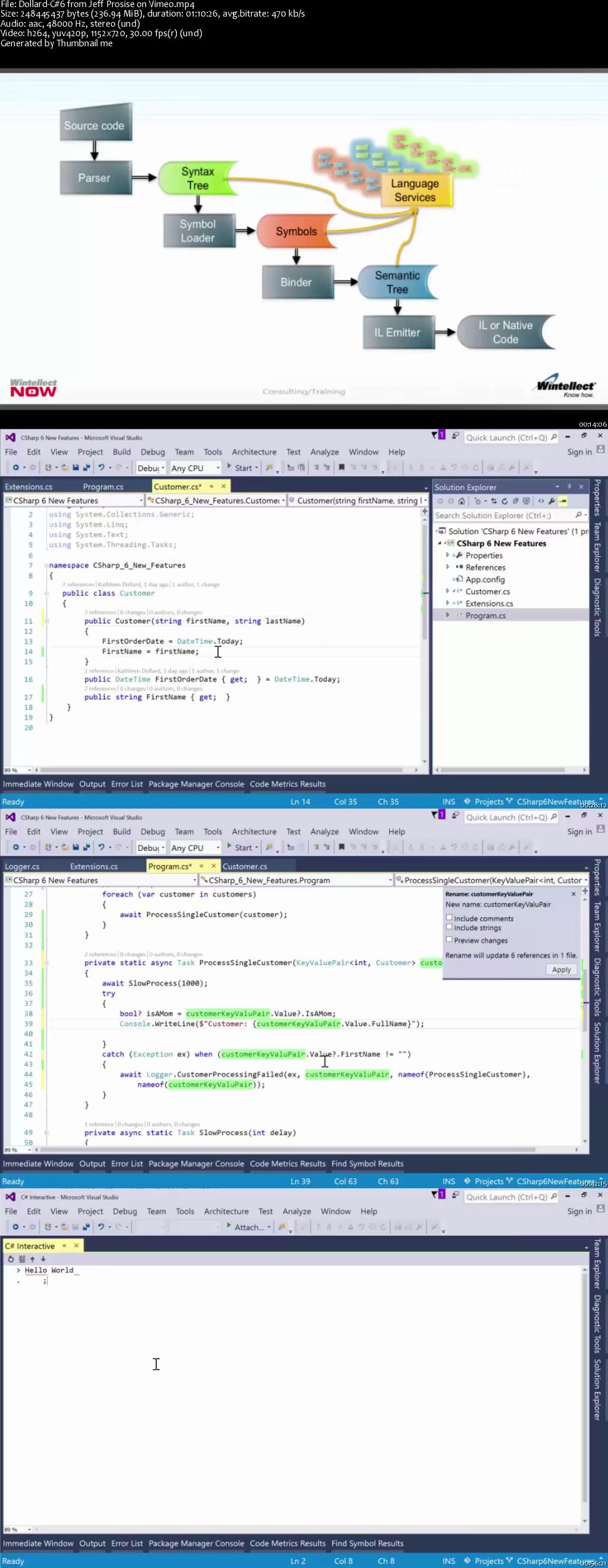Click Quick Launch search box in Customer.cs window
The width and height of the screenshot is (608, 1568).
511,437
